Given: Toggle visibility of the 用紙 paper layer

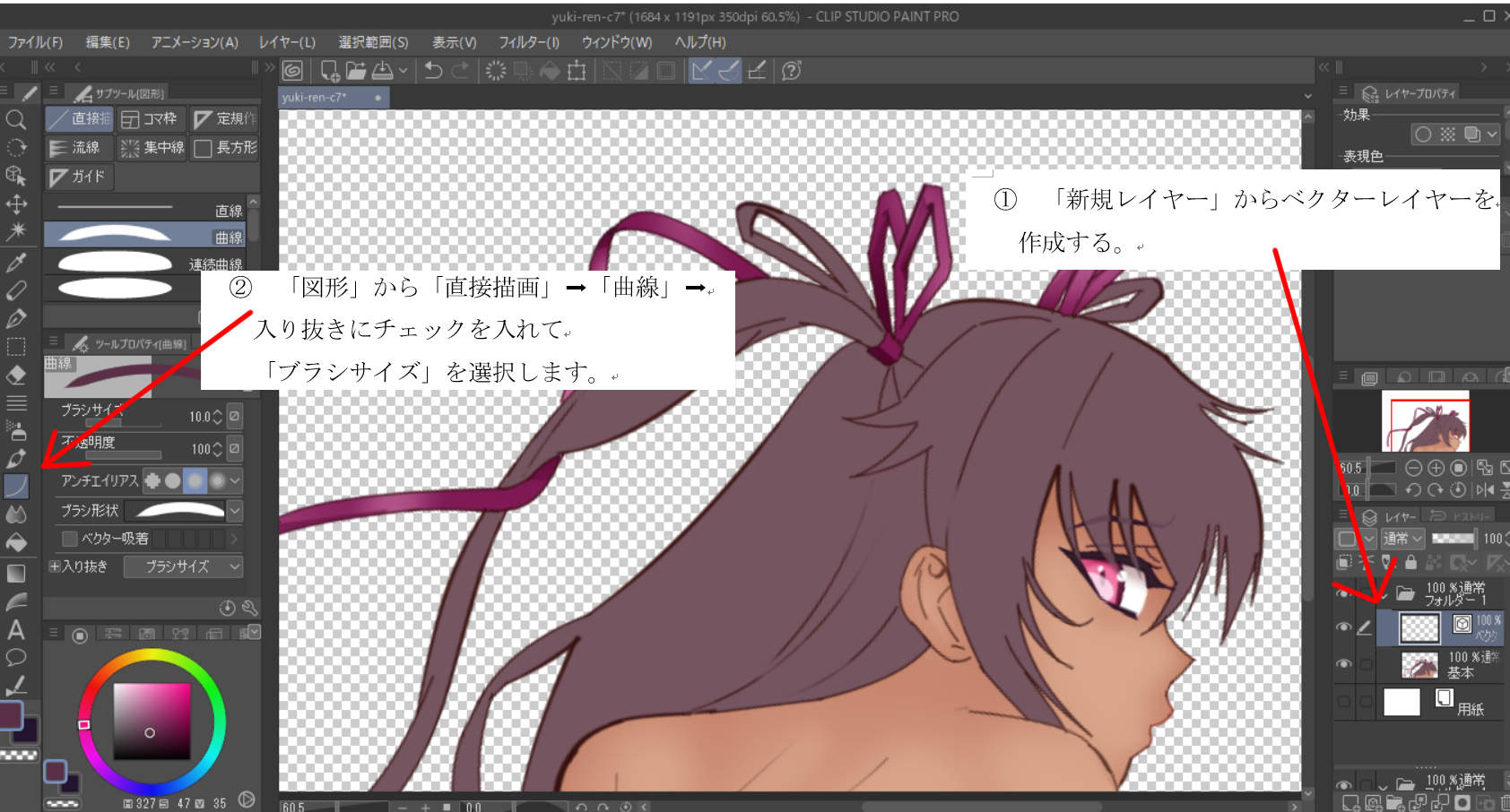Looking at the screenshot, I should point(1342,702).
